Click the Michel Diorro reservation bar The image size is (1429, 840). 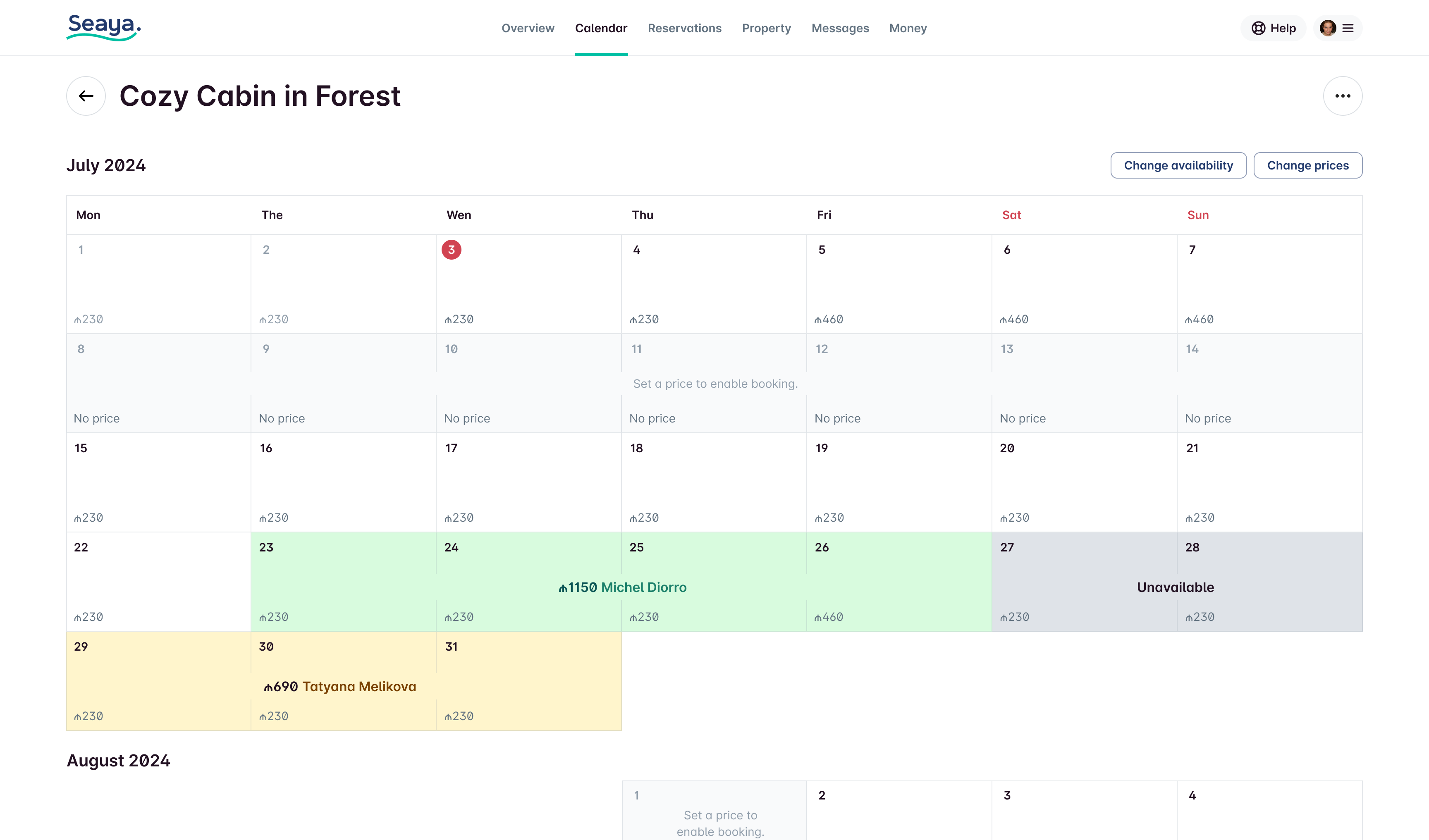622,587
